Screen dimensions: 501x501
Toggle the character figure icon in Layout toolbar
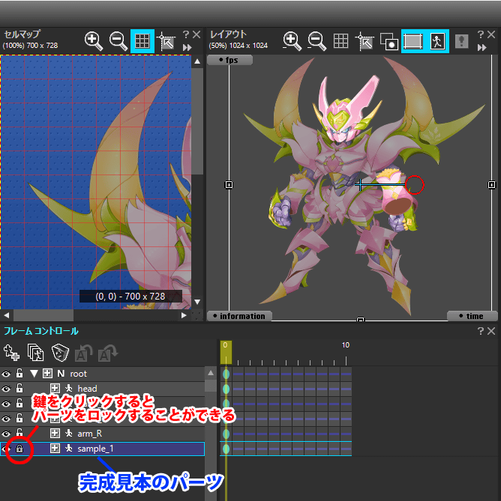pos(437,41)
